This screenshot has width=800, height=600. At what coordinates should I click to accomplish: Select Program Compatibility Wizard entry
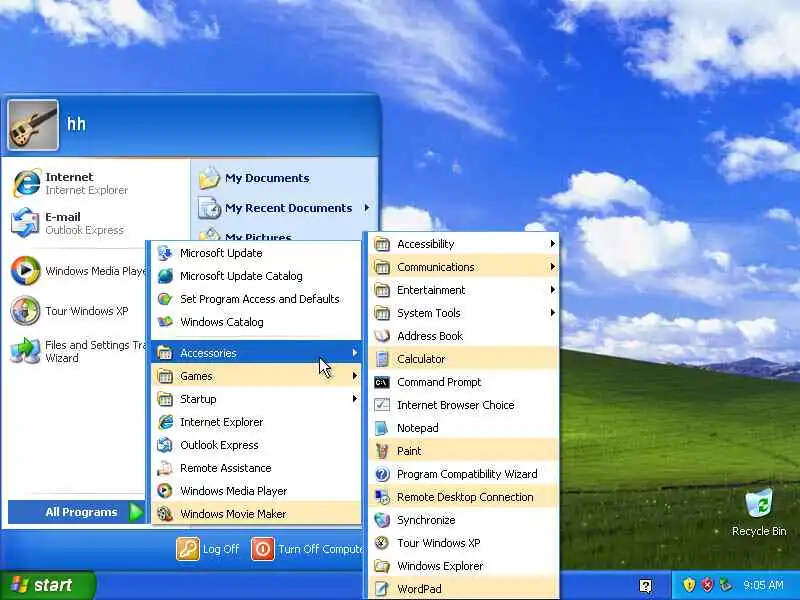coord(463,473)
